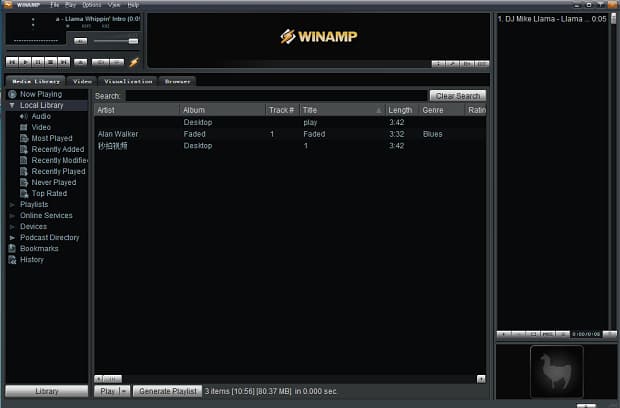The width and height of the screenshot is (620, 408).
Task: Click the Generate Playlist button
Action: point(167,391)
